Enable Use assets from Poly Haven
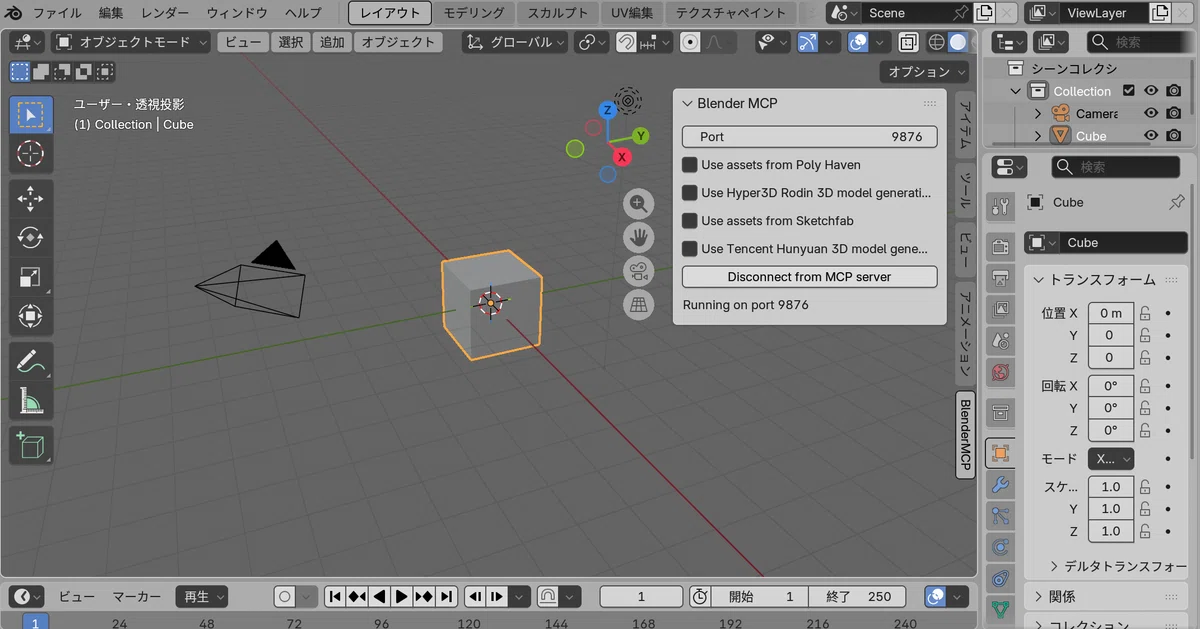Image resolution: width=1200 pixels, height=629 pixels. click(x=690, y=165)
